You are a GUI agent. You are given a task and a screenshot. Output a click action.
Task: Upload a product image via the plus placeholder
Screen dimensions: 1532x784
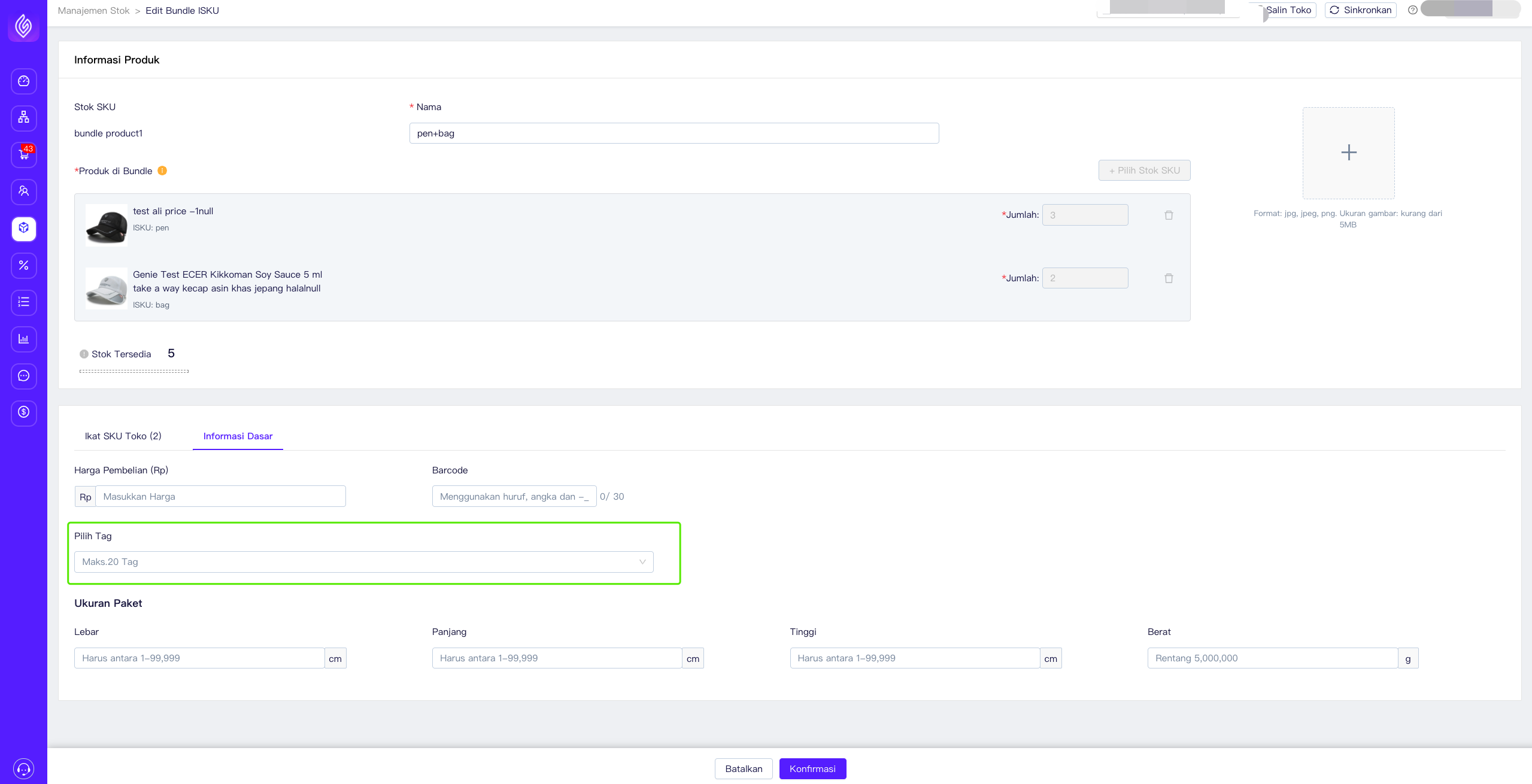tap(1348, 153)
